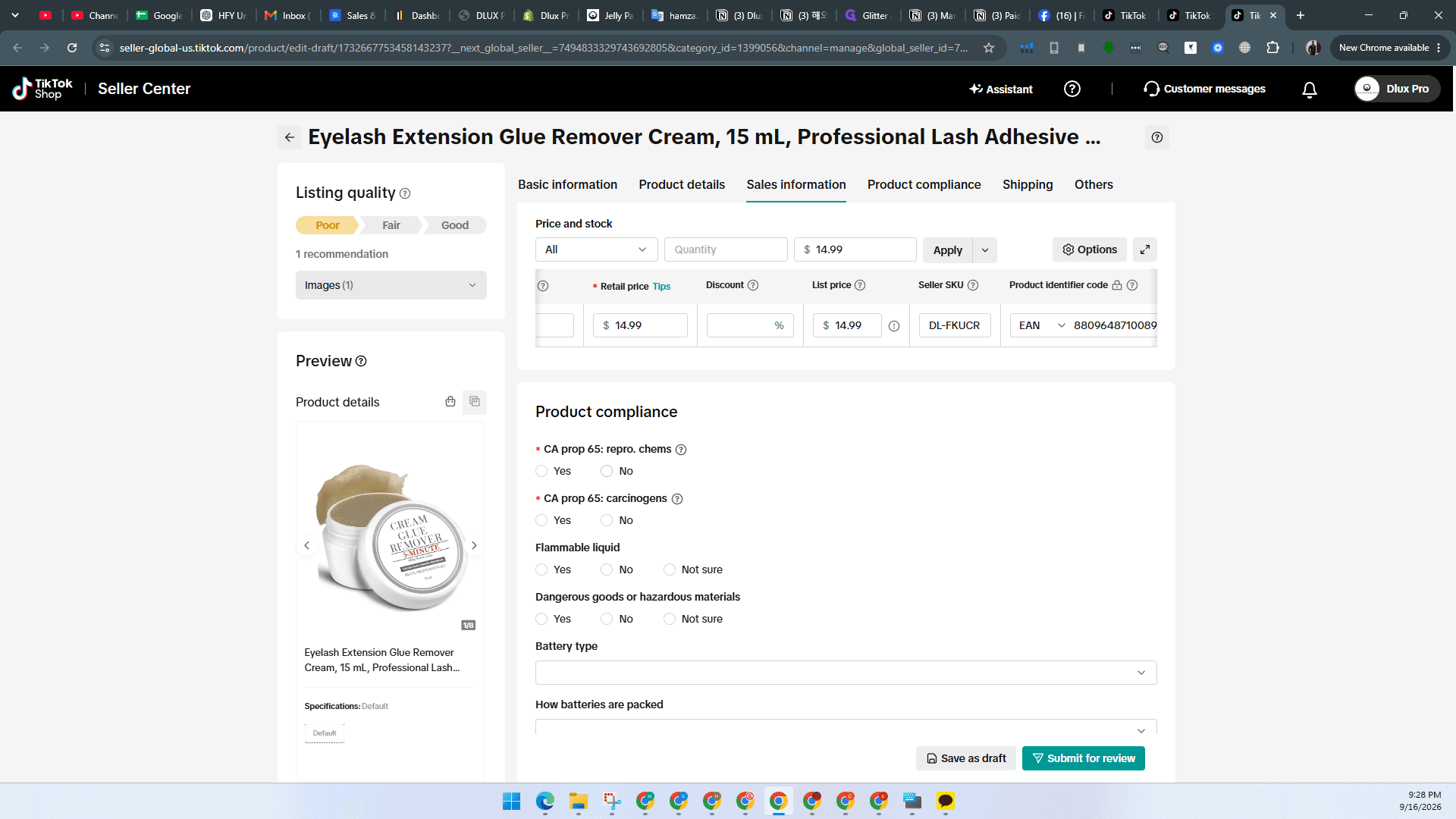Click the Tips link by Retail price

(x=661, y=287)
